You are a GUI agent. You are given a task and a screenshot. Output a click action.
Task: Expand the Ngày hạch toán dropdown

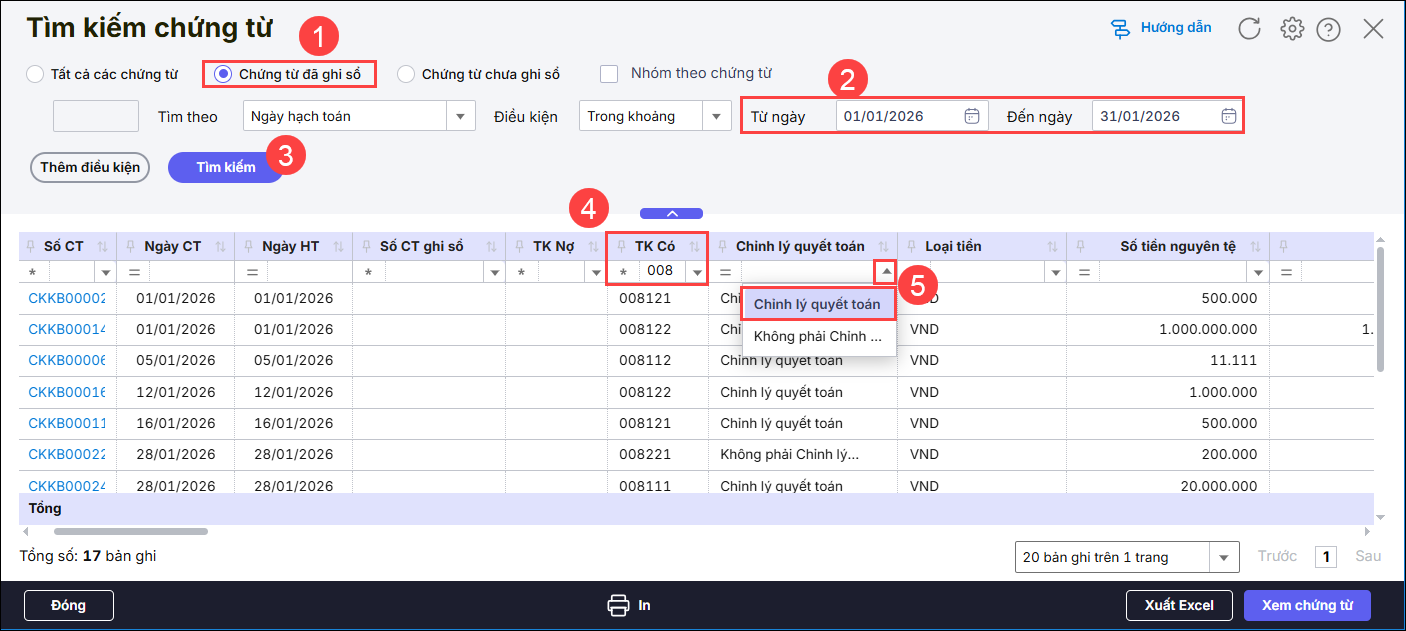pos(460,116)
